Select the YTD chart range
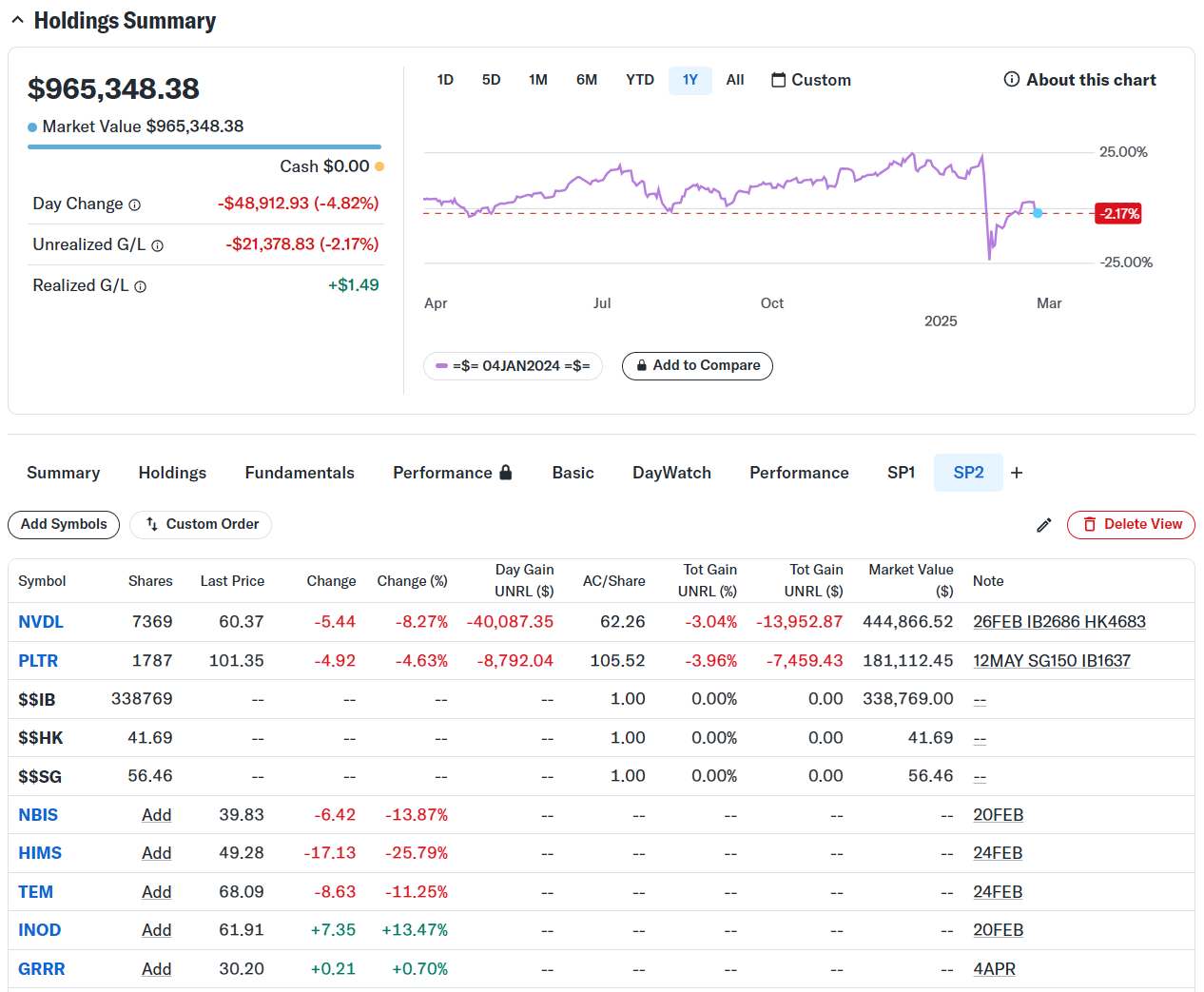Viewport: 1204px width, 992px height. [640, 80]
